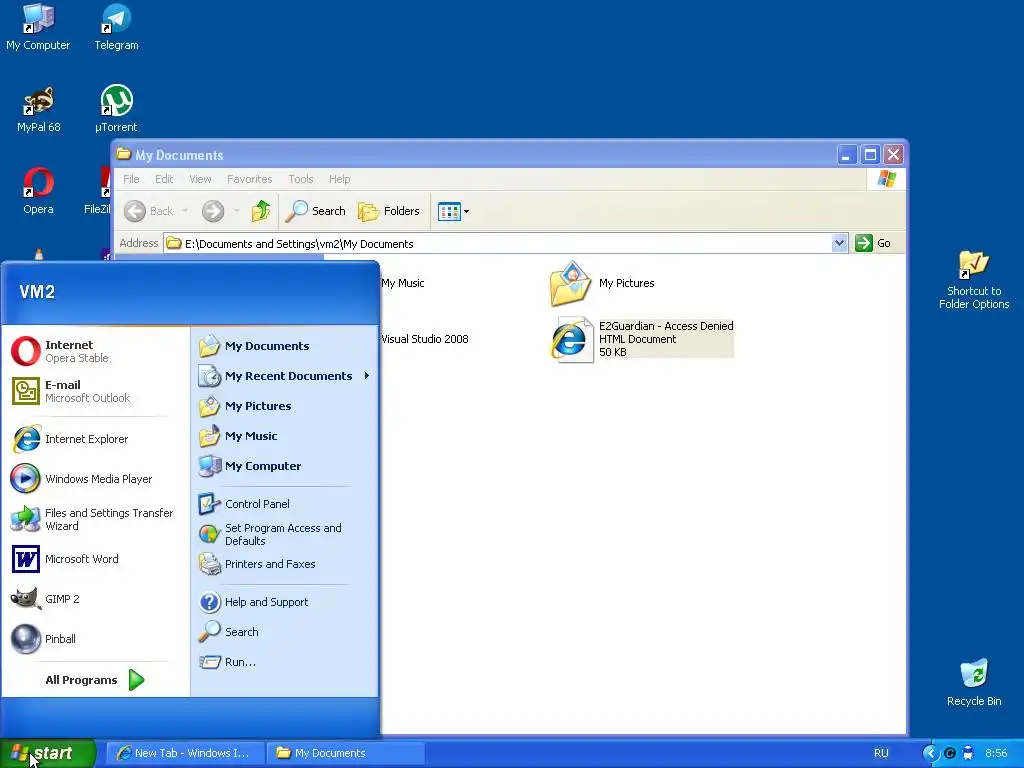Select the Recycle Bin desktop icon

pos(974,682)
